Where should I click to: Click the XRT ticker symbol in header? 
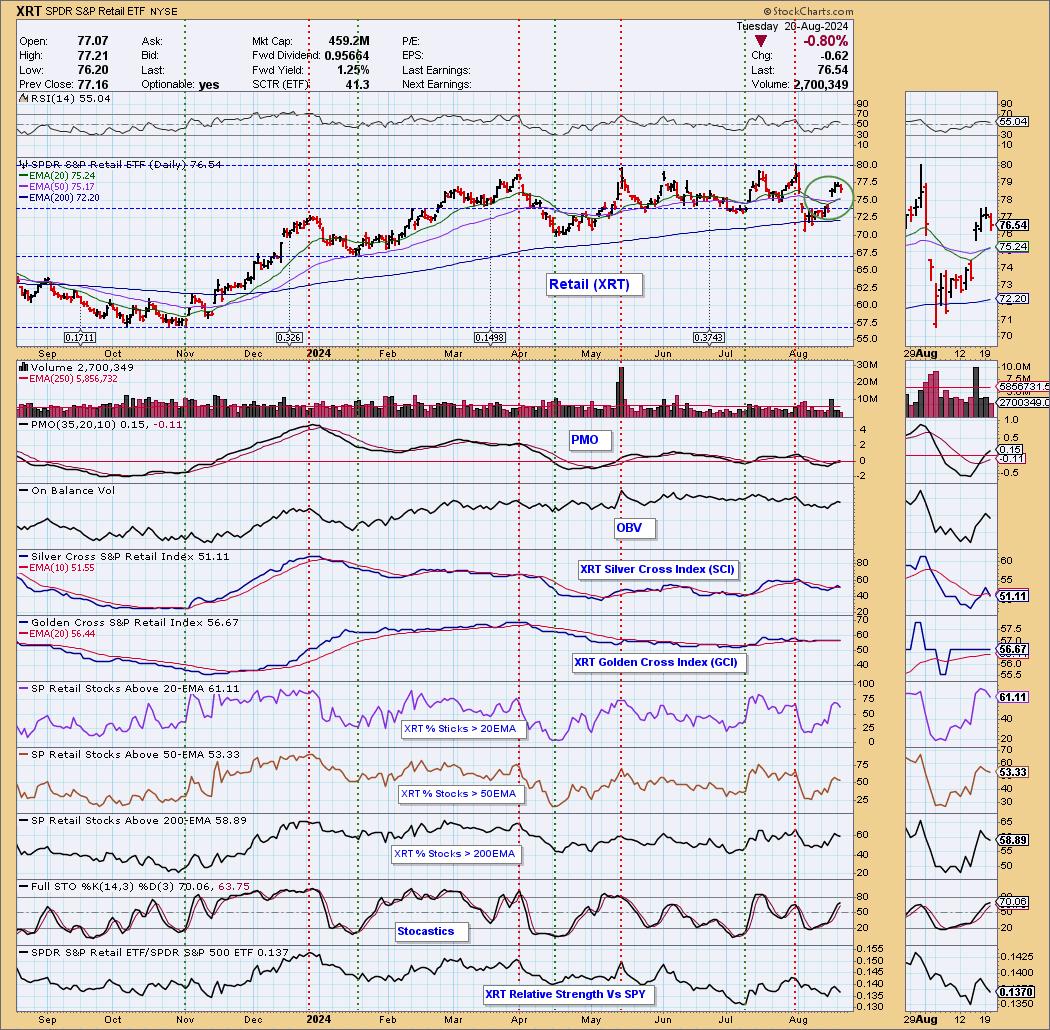[x=29, y=11]
